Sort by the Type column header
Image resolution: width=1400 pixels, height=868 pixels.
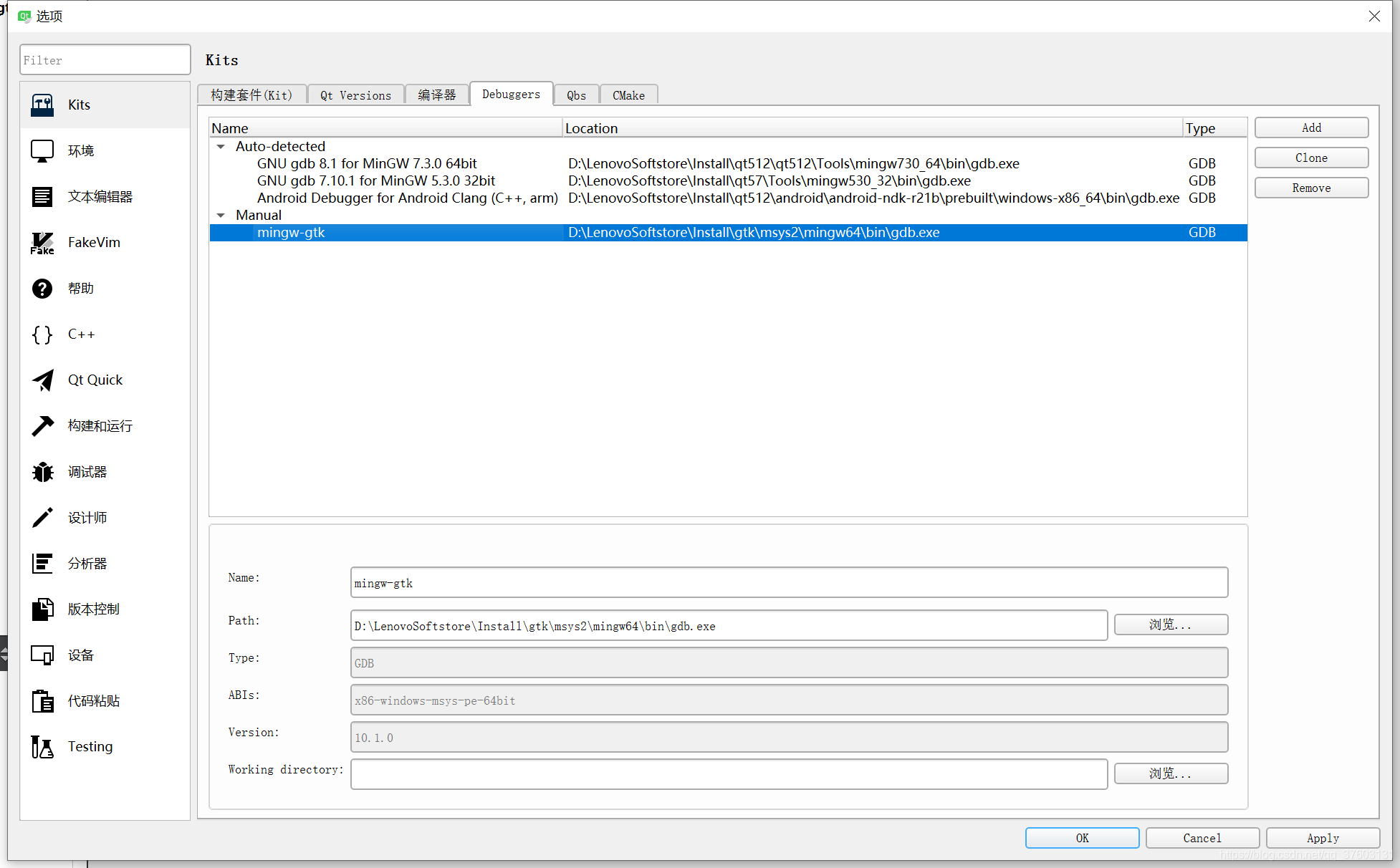[1214, 128]
